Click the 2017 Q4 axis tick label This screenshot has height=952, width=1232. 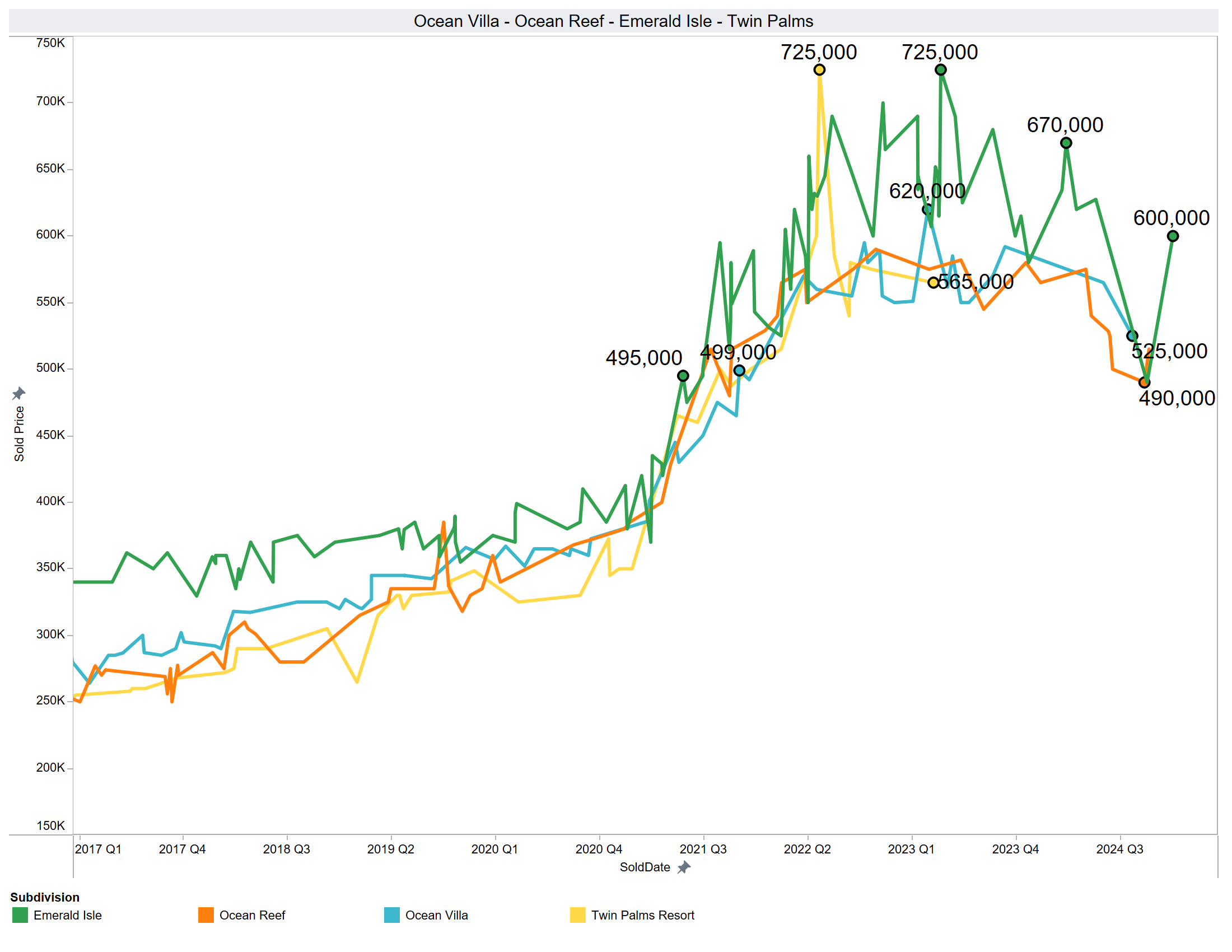pos(182,850)
